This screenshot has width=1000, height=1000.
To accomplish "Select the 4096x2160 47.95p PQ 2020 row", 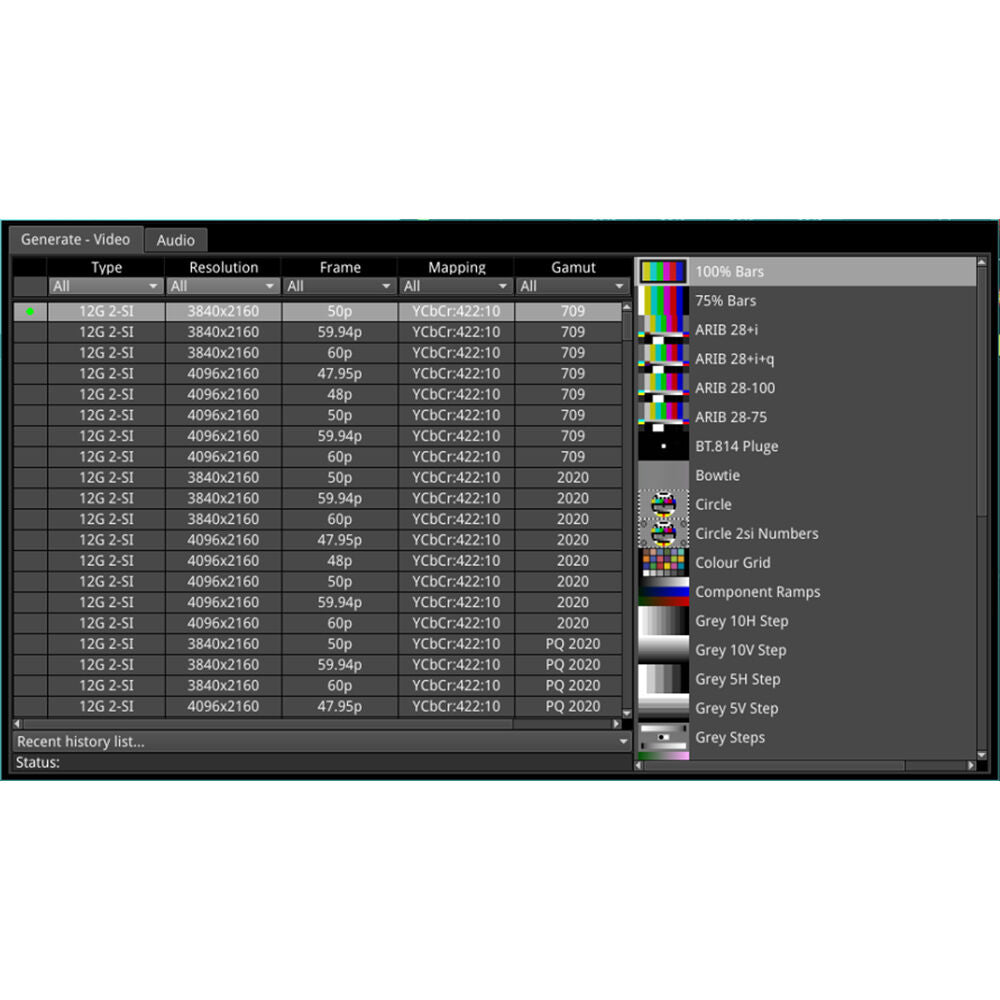I will [x=318, y=707].
